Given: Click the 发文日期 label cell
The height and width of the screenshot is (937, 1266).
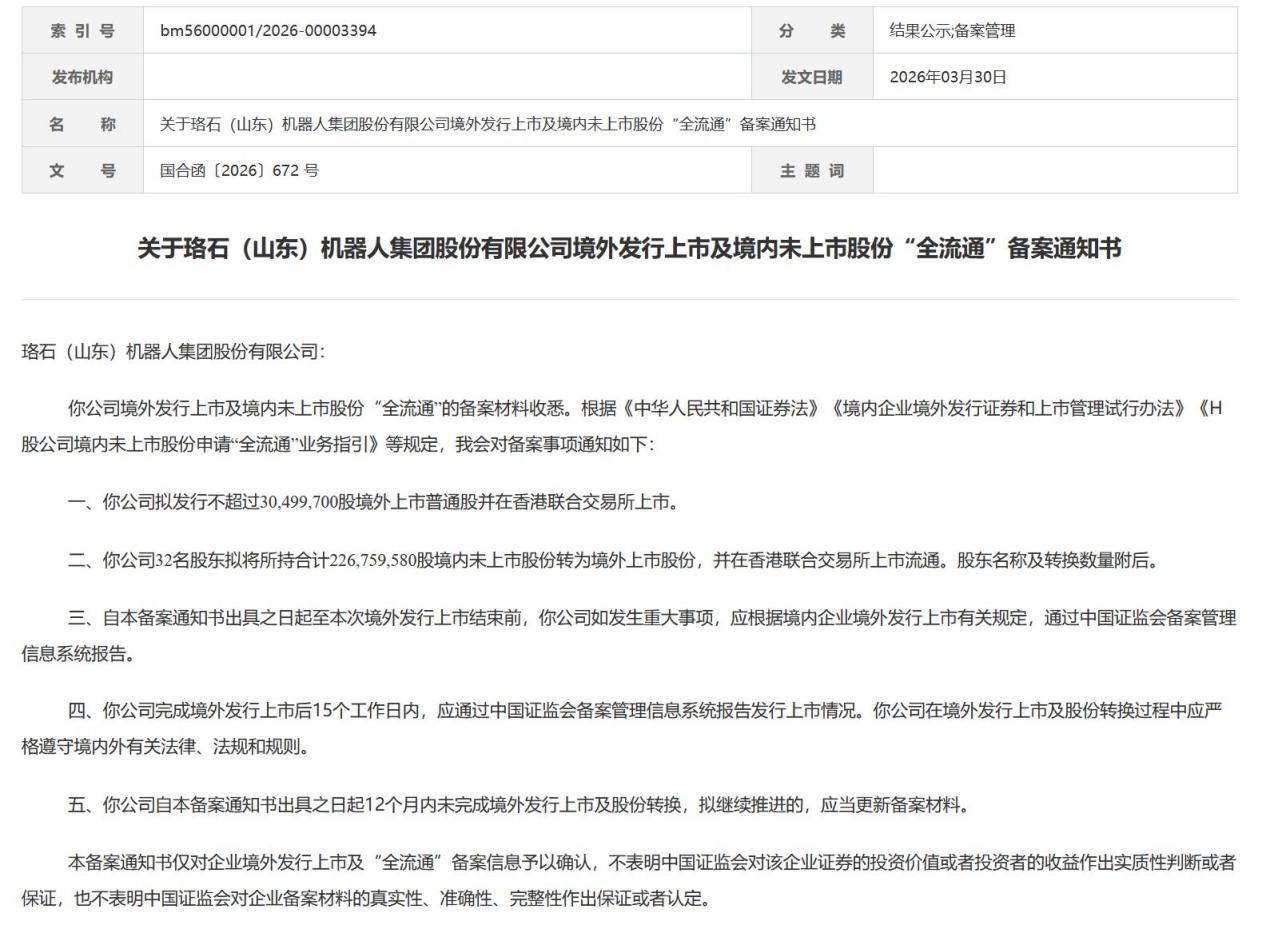Looking at the screenshot, I should pyautogui.click(x=811, y=77).
